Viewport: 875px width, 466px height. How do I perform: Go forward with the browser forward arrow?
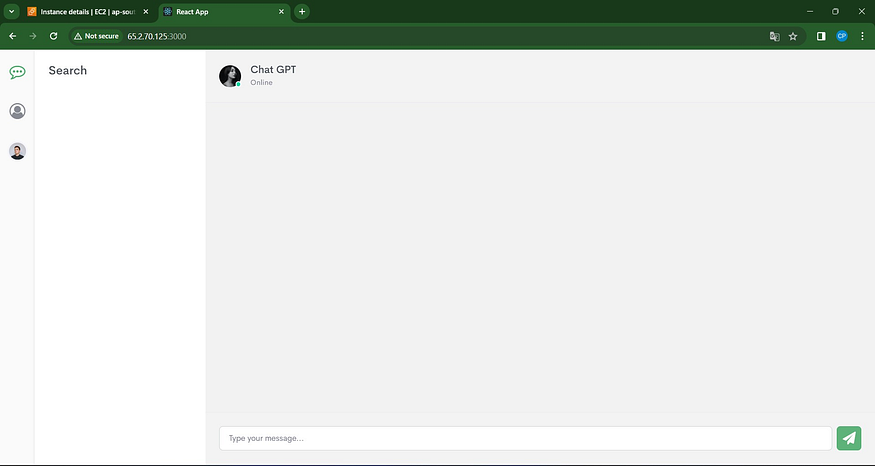33,36
